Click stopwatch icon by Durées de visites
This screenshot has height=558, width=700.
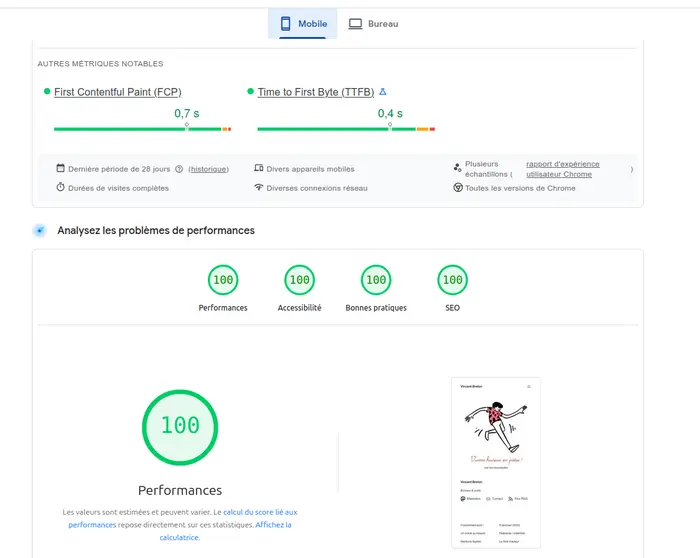(60, 187)
